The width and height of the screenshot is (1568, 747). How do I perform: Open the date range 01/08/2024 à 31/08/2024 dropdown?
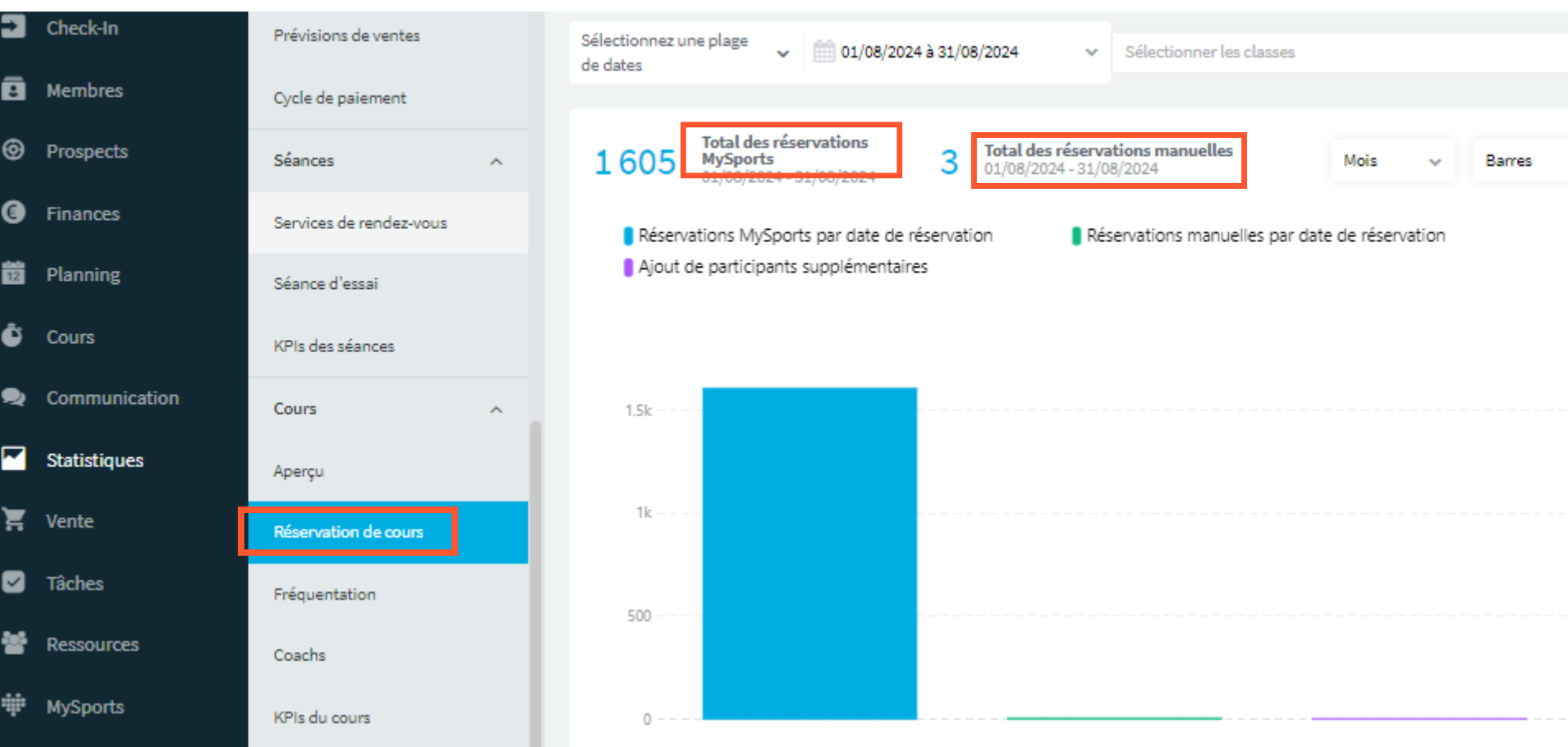(957, 52)
